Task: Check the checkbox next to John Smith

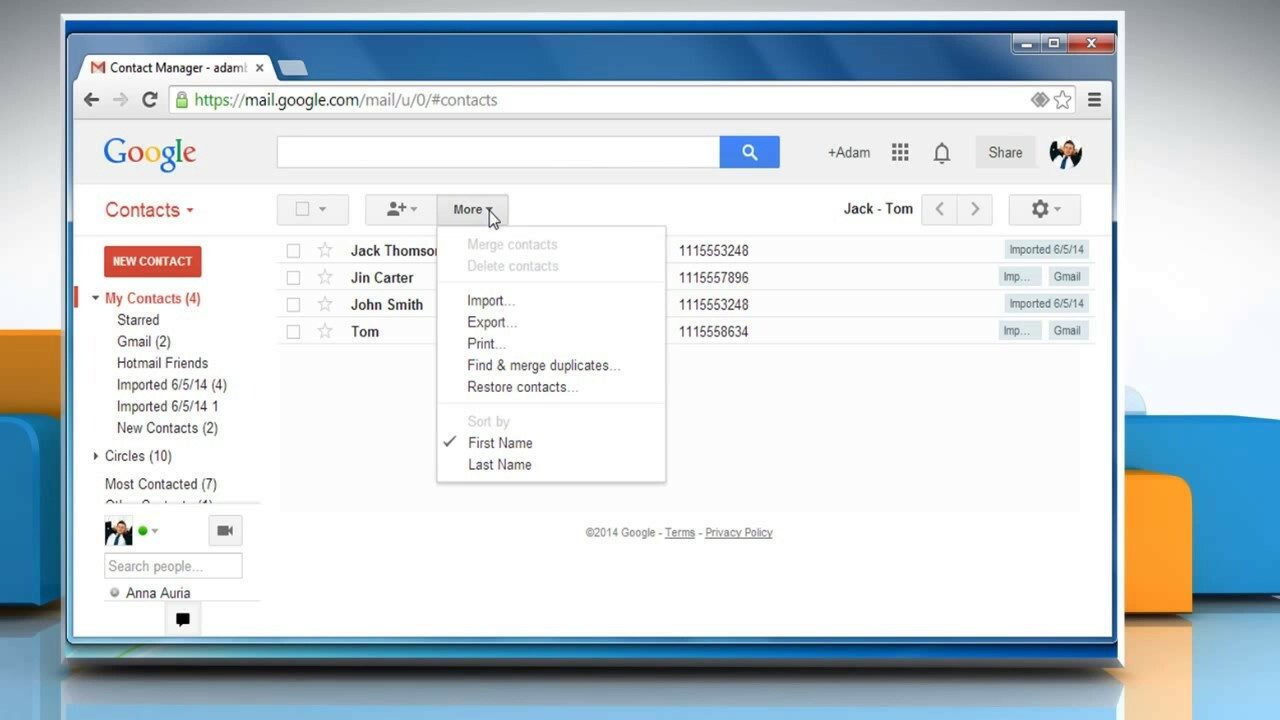Action: point(293,304)
